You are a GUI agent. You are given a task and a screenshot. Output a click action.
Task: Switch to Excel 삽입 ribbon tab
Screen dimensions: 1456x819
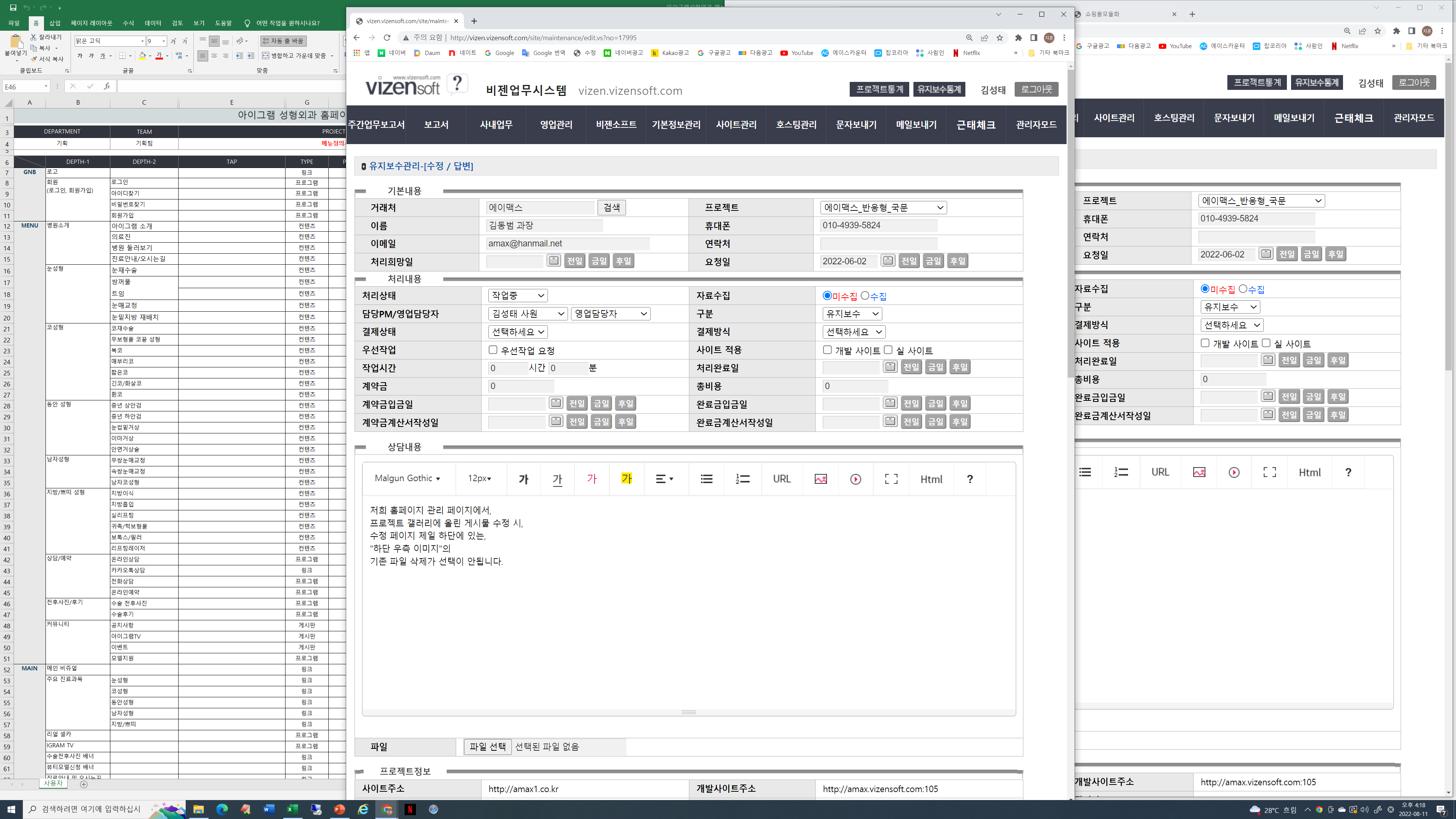click(x=55, y=23)
